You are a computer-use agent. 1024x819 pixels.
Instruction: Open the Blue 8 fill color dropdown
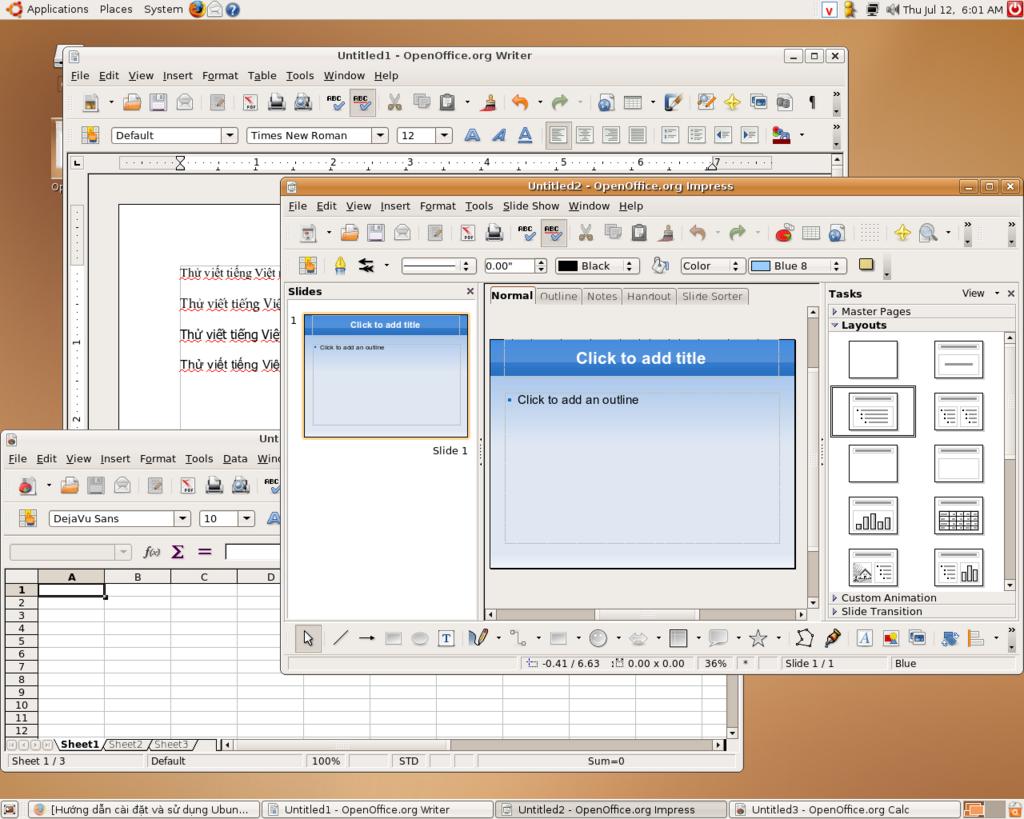click(x=838, y=266)
